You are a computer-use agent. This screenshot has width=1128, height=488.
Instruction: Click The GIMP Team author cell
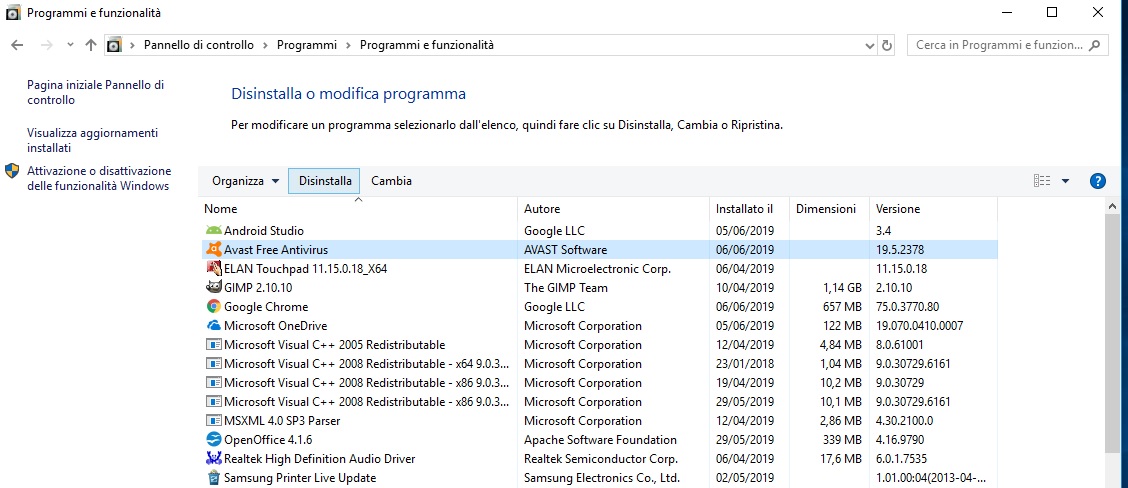point(565,287)
